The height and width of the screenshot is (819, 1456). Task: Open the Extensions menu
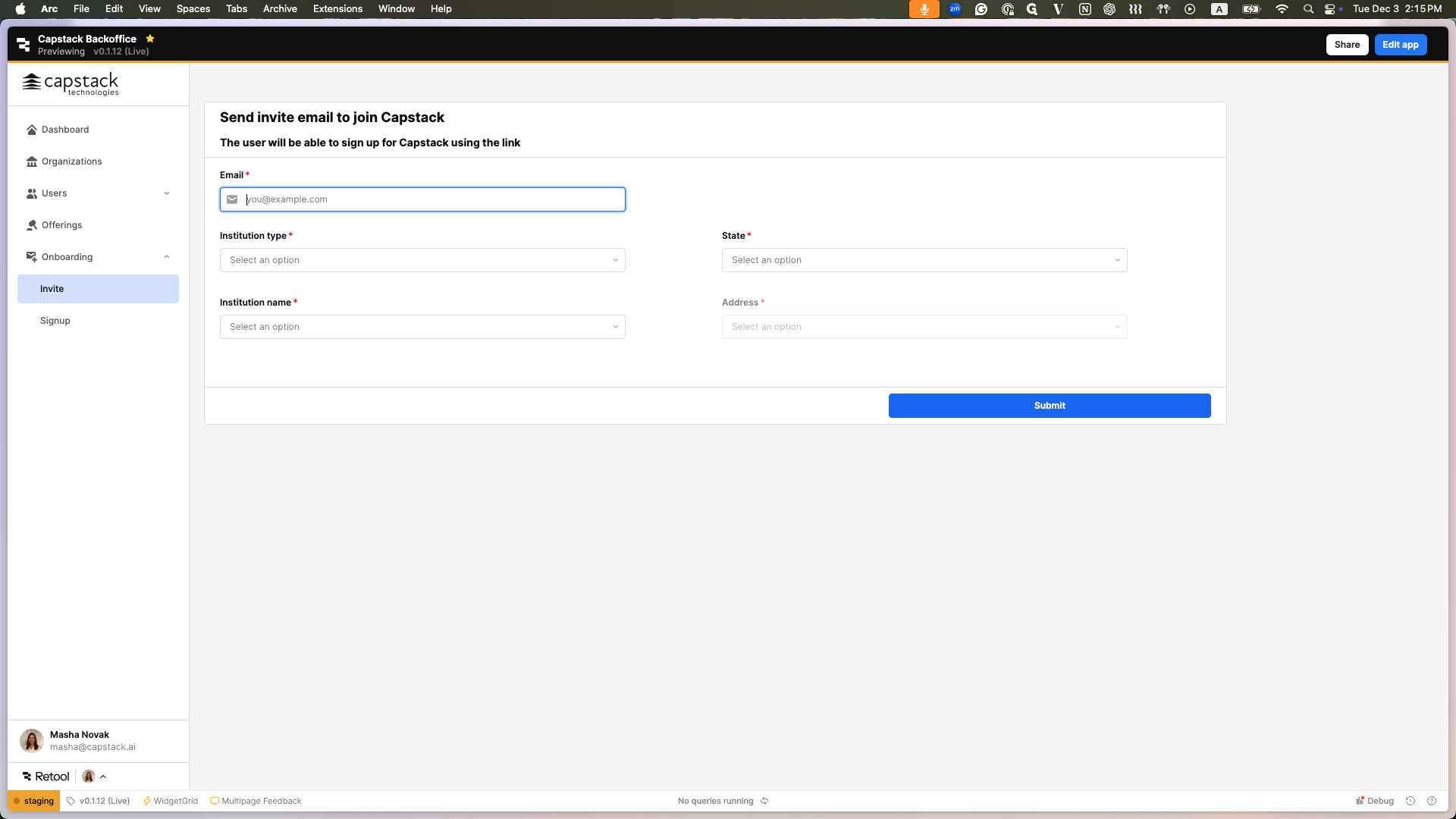(x=337, y=9)
